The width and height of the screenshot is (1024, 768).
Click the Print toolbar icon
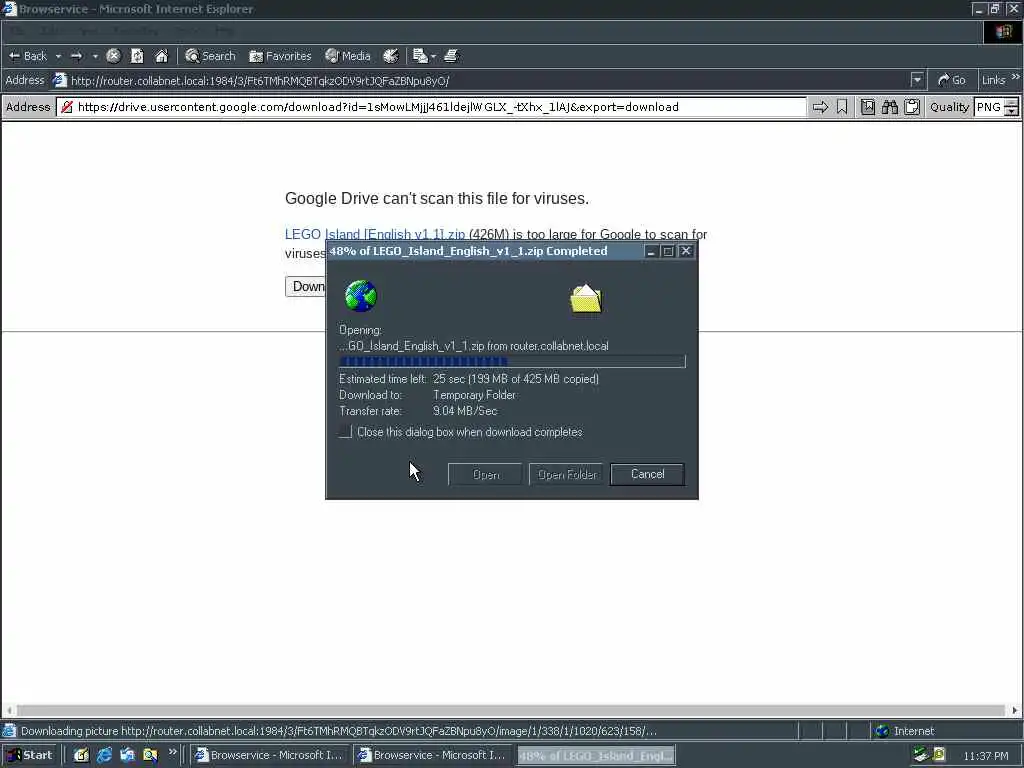coord(451,56)
